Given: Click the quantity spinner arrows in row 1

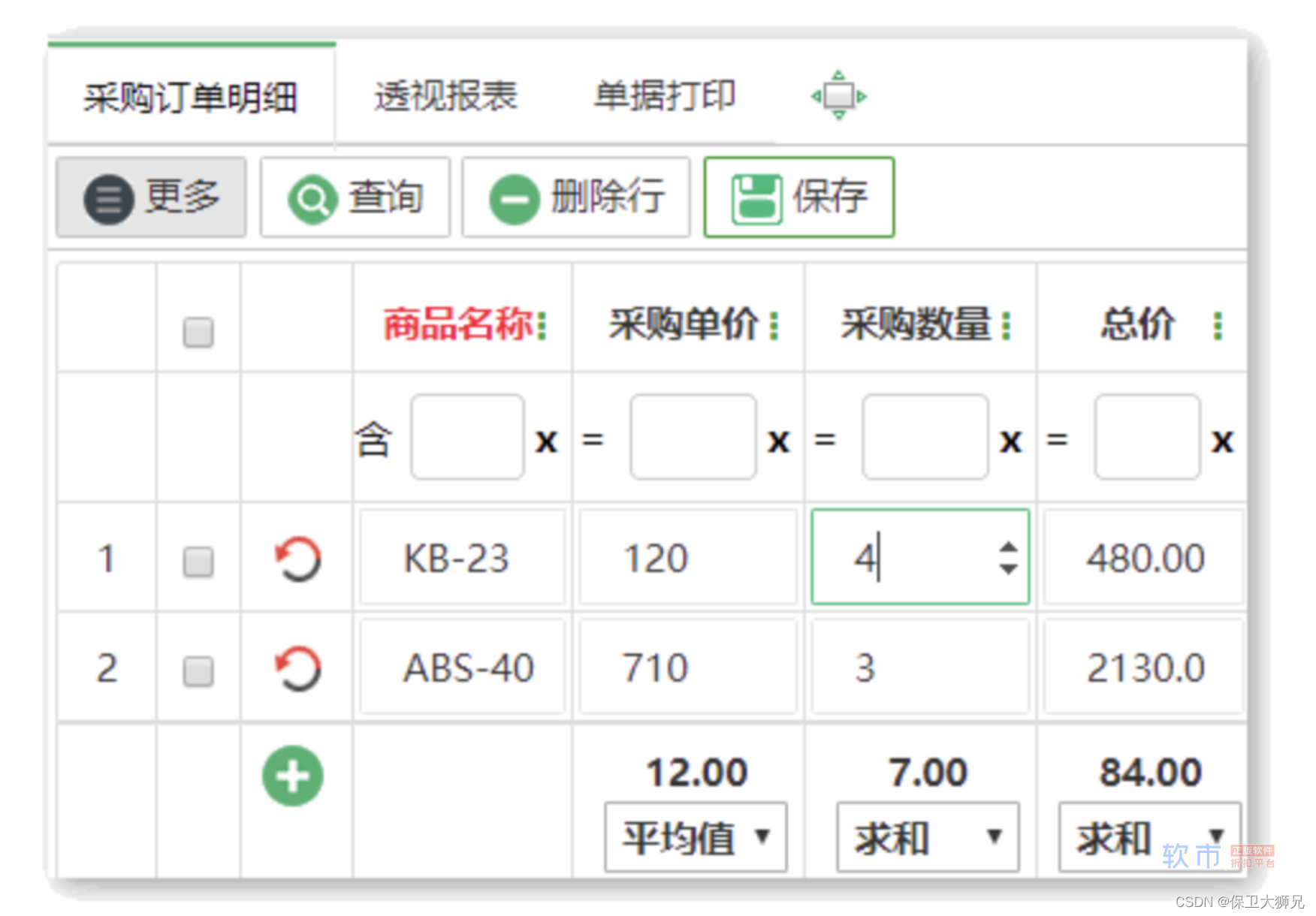Looking at the screenshot, I should (1008, 558).
